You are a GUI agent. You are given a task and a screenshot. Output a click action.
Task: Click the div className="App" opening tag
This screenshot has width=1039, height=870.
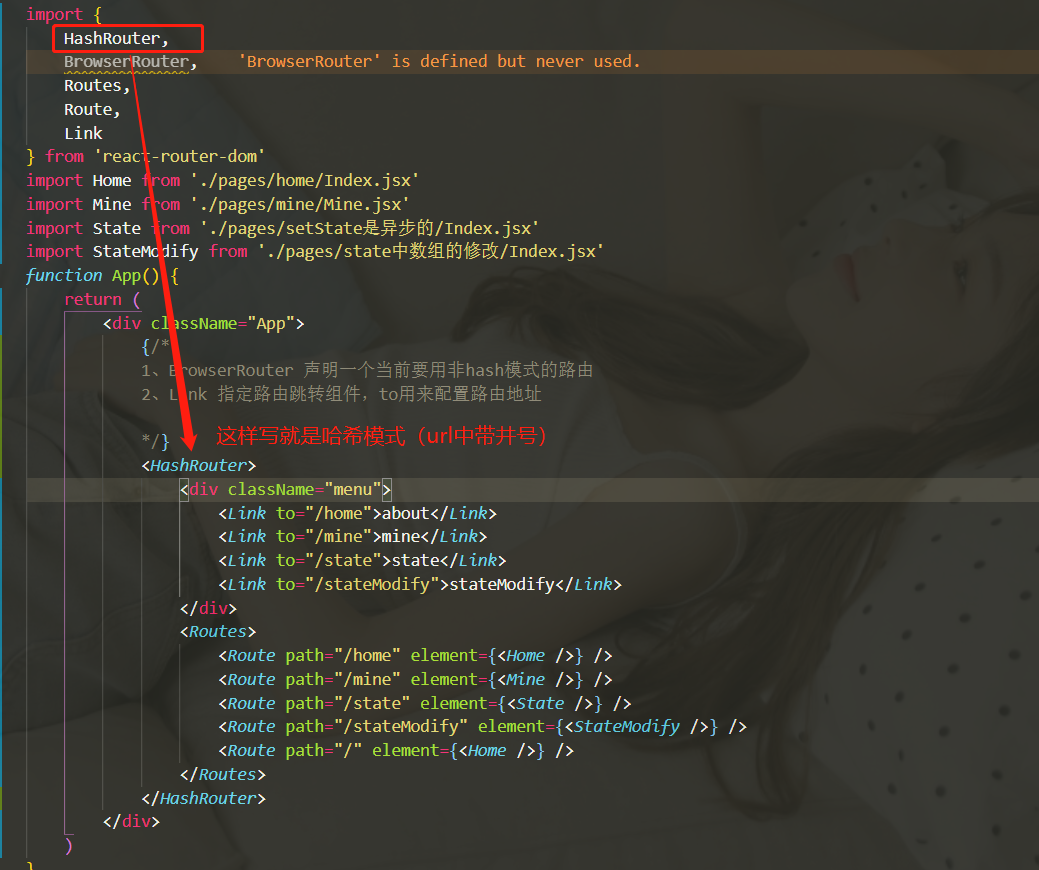pyautogui.click(x=203, y=323)
